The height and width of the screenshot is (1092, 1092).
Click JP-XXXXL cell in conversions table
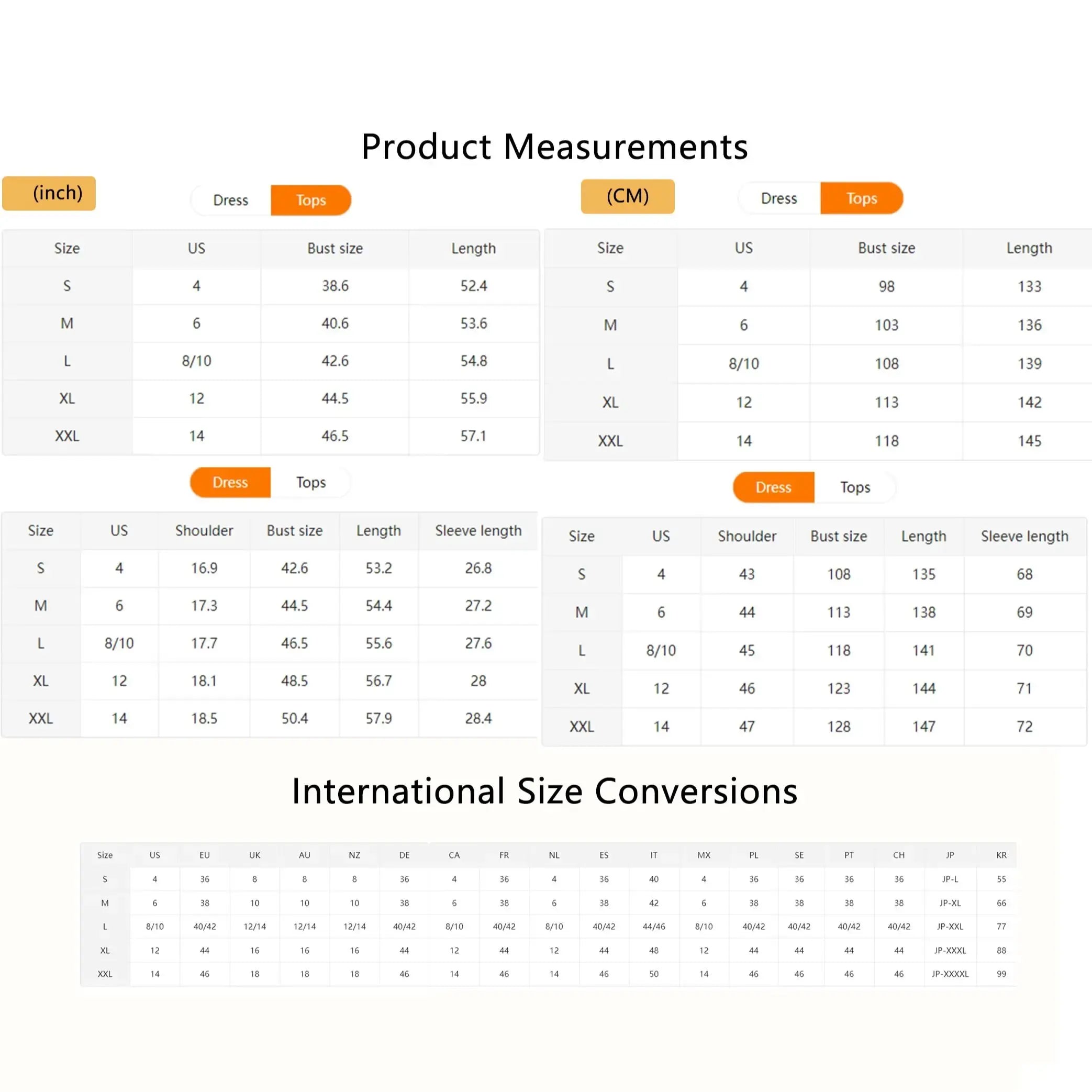(950, 974)
